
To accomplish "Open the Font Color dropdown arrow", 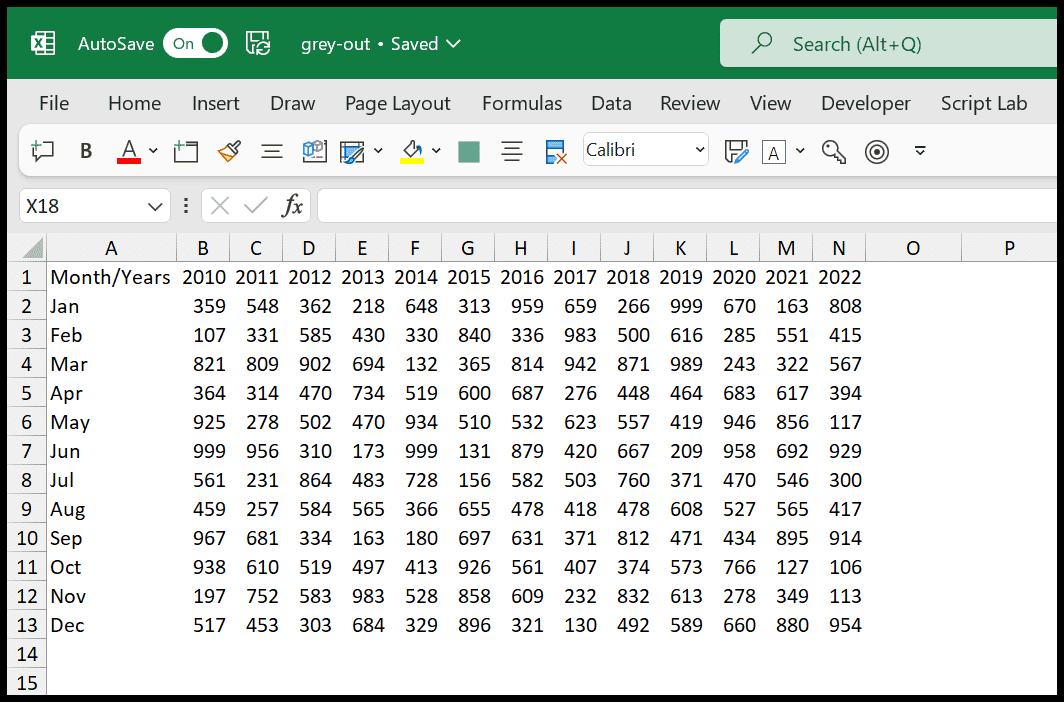I will point(153,151).
